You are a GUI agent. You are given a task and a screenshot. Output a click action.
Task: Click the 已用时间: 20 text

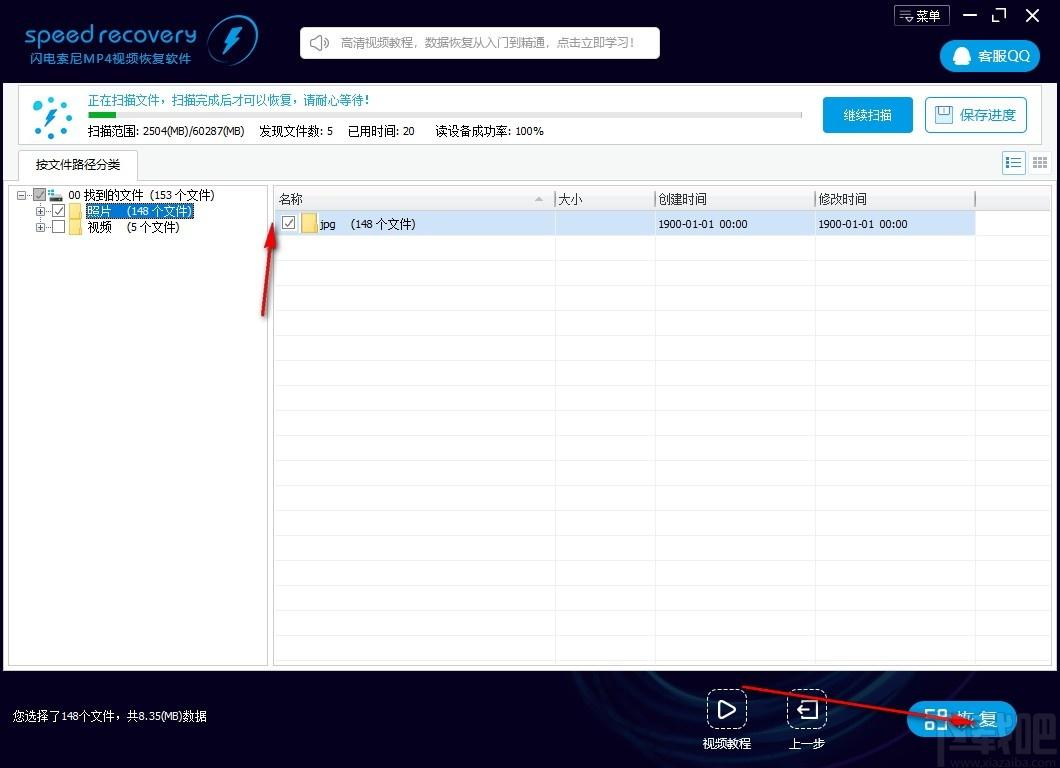pyautogui.click(x=381, y=131)
